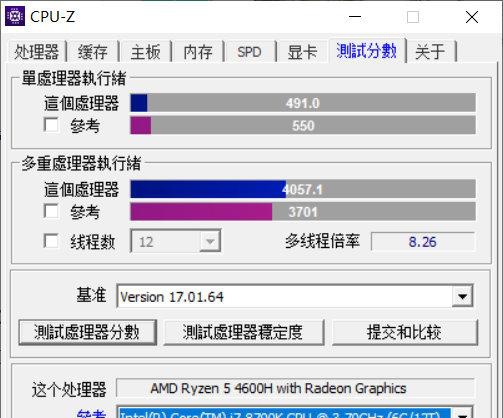
Task: Close the CPU-Z window
Action: tap(472, 17)
